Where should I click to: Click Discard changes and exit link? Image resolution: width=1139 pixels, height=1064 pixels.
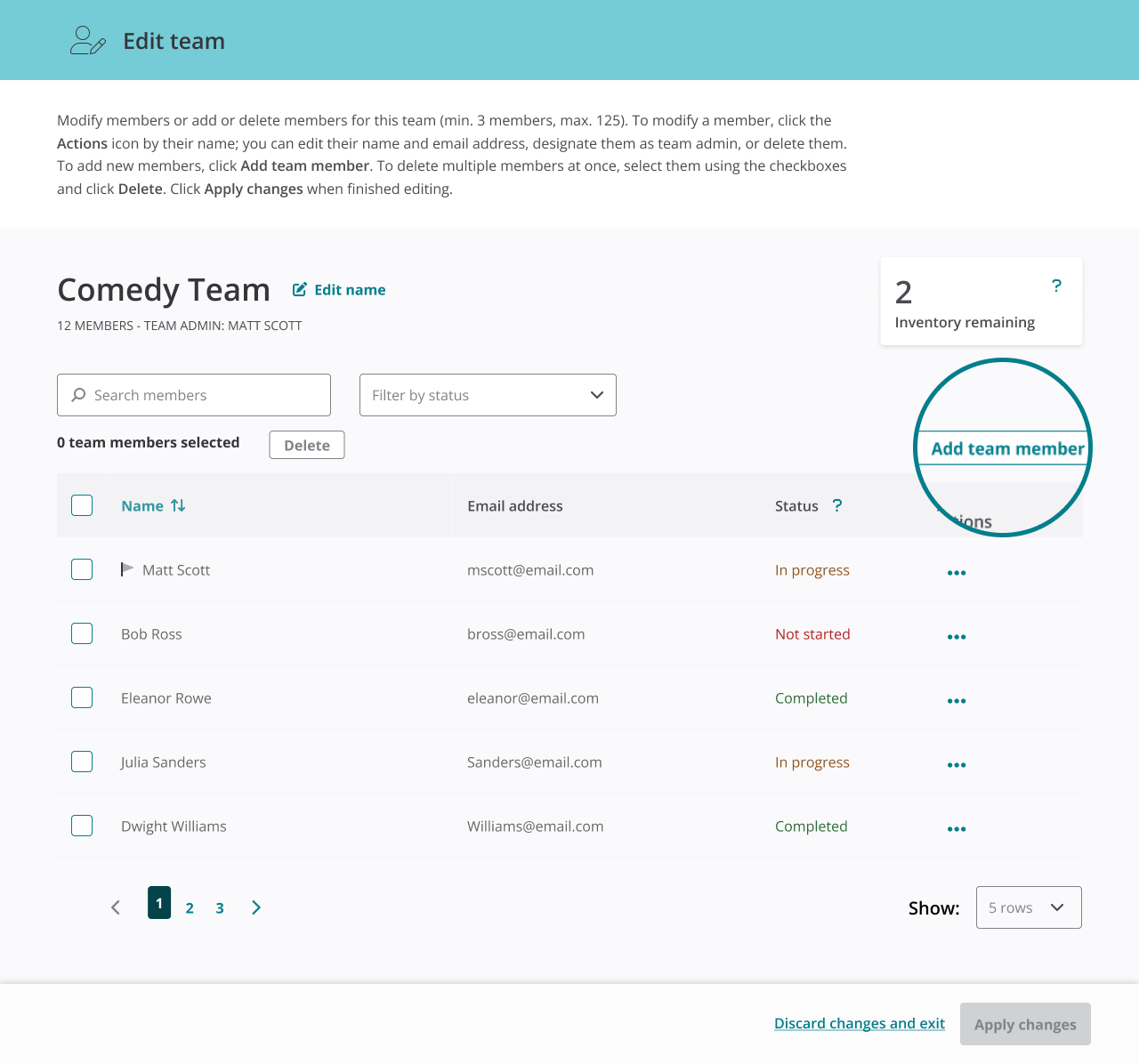860,1023
